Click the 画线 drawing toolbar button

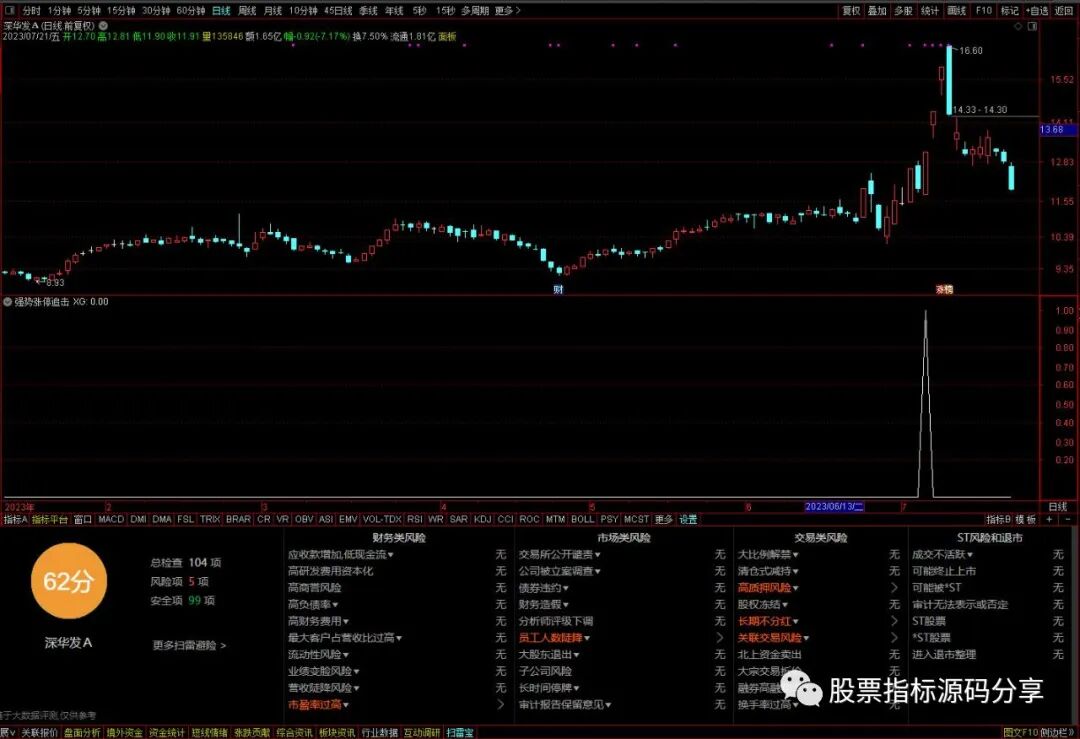pyautogui.click(x=957, y=10)
